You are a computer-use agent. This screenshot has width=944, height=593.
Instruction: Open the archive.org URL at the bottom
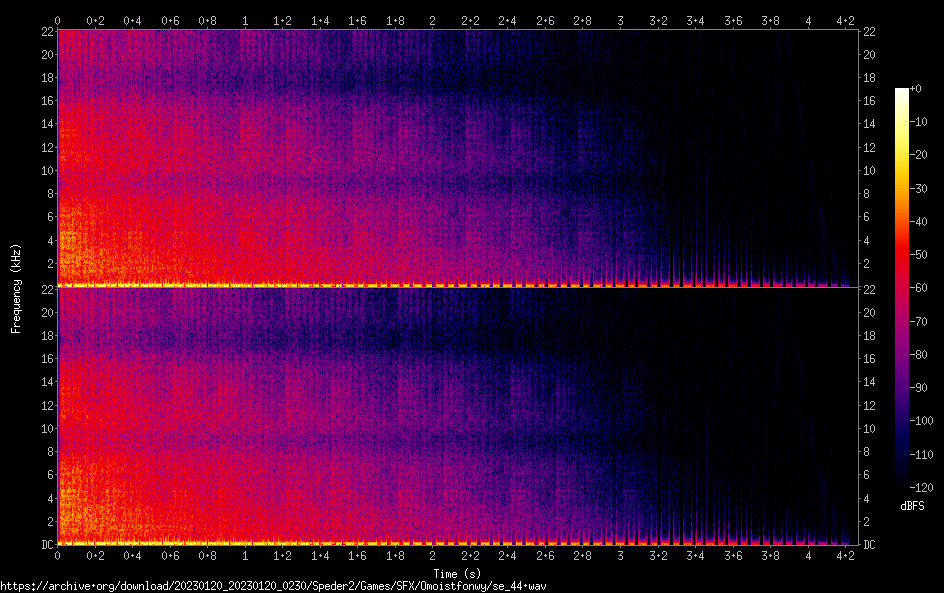pyautogui.click(x=273, y=585)
